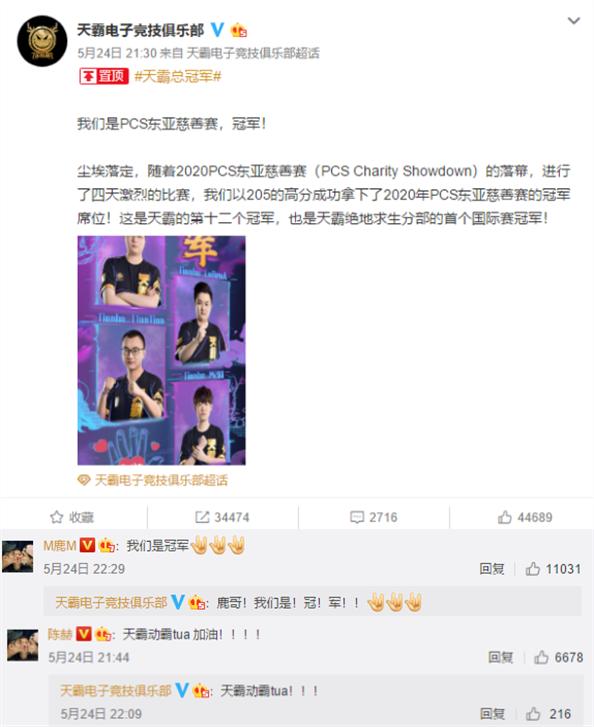Click the 天霸电子竞技俱乐部 profile avatar

pos(42,41)
